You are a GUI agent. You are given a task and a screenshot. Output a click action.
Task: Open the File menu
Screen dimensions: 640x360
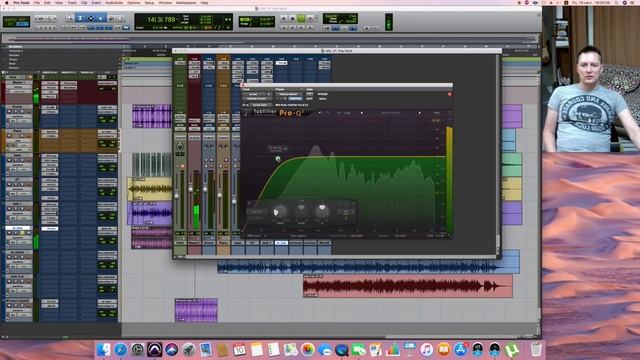(x=37, y=2)
